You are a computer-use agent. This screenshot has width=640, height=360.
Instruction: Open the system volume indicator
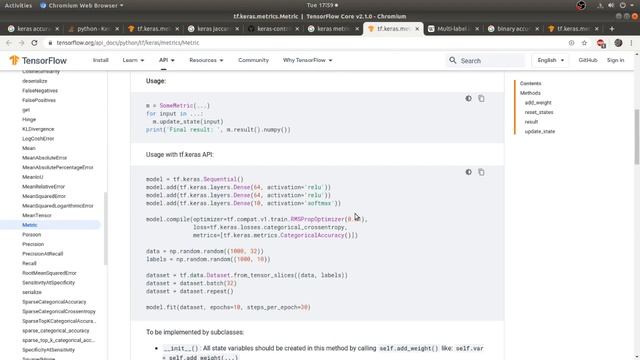611,5
